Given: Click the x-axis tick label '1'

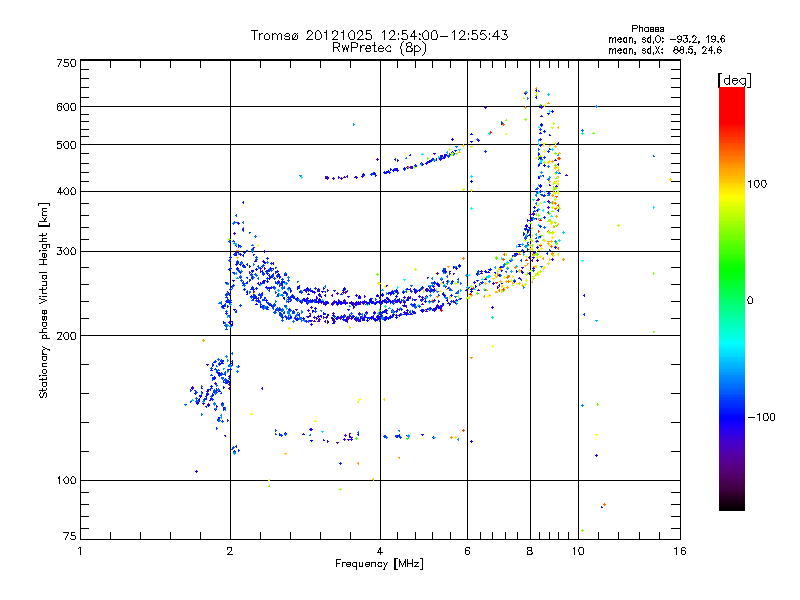Looking at the screenshot, I should 80,551.
